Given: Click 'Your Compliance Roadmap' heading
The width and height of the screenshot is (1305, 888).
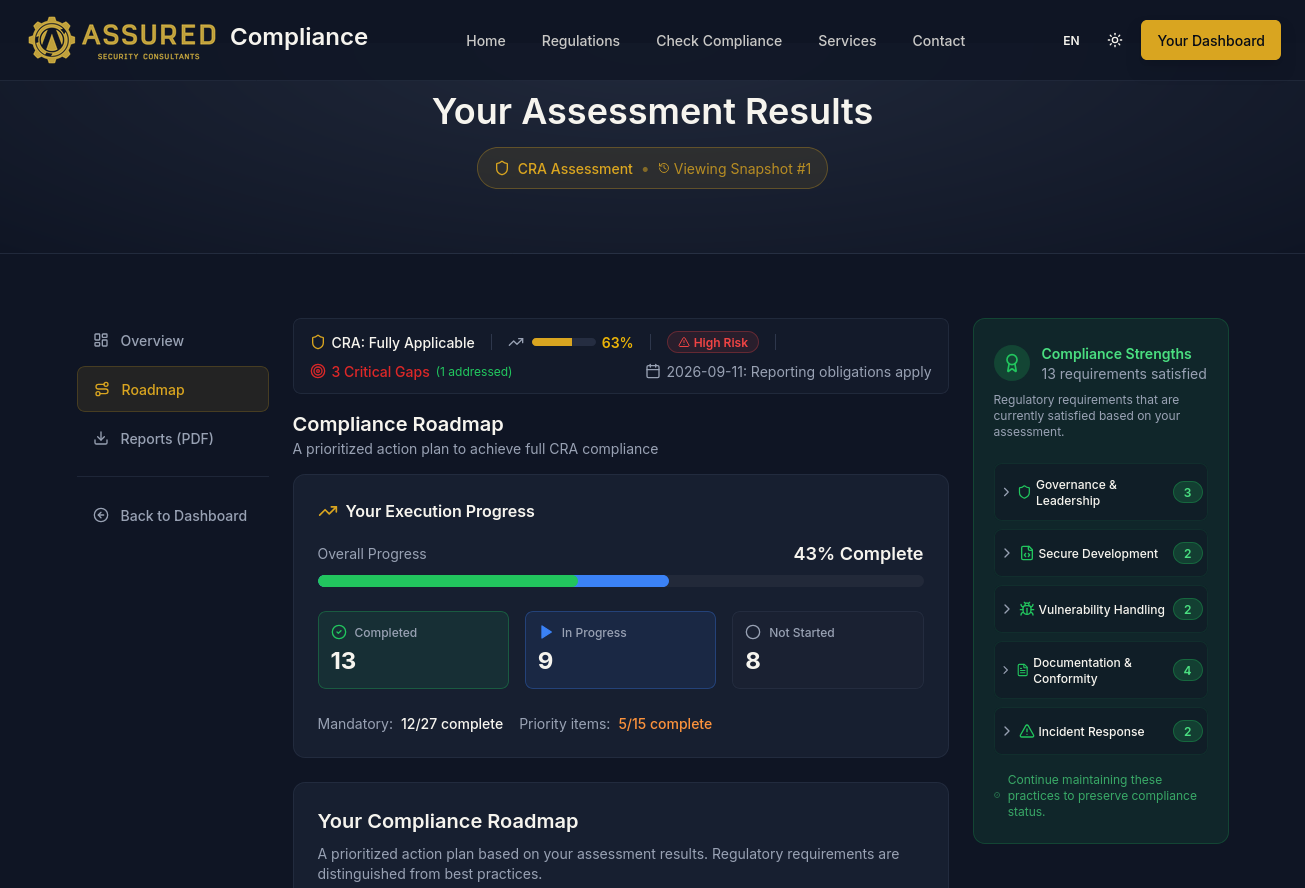Looking at the screenshot, I should (x=448, y=821).
